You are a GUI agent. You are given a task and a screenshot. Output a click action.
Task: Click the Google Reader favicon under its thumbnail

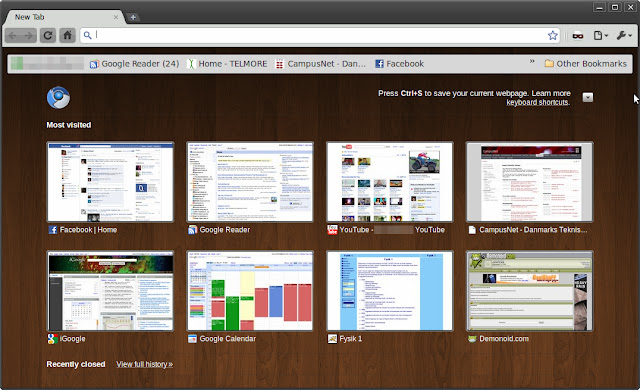(192, 230)
